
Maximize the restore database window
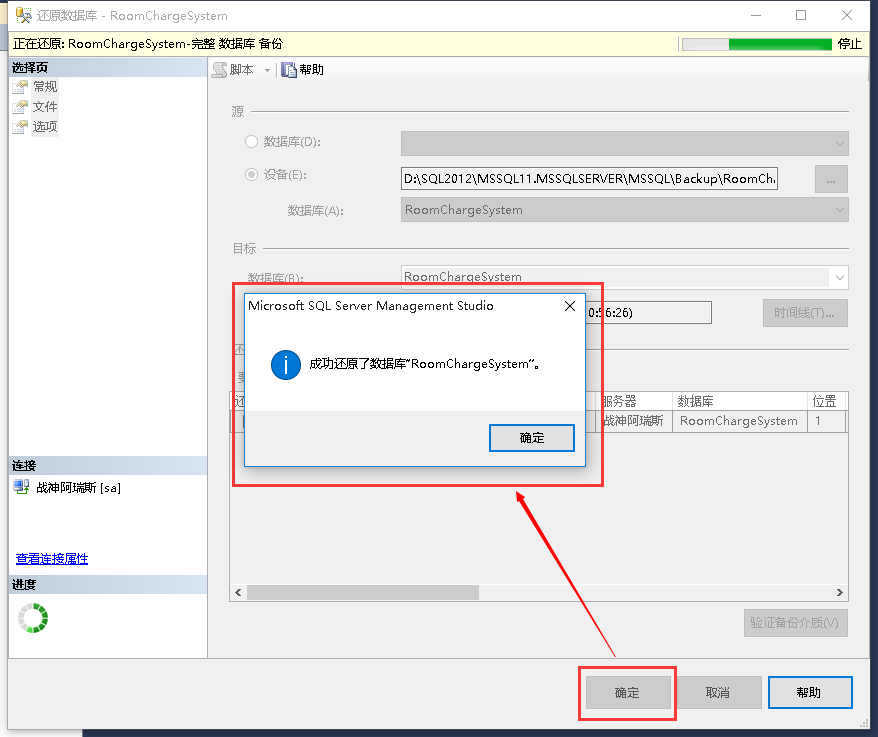(801, 15)
